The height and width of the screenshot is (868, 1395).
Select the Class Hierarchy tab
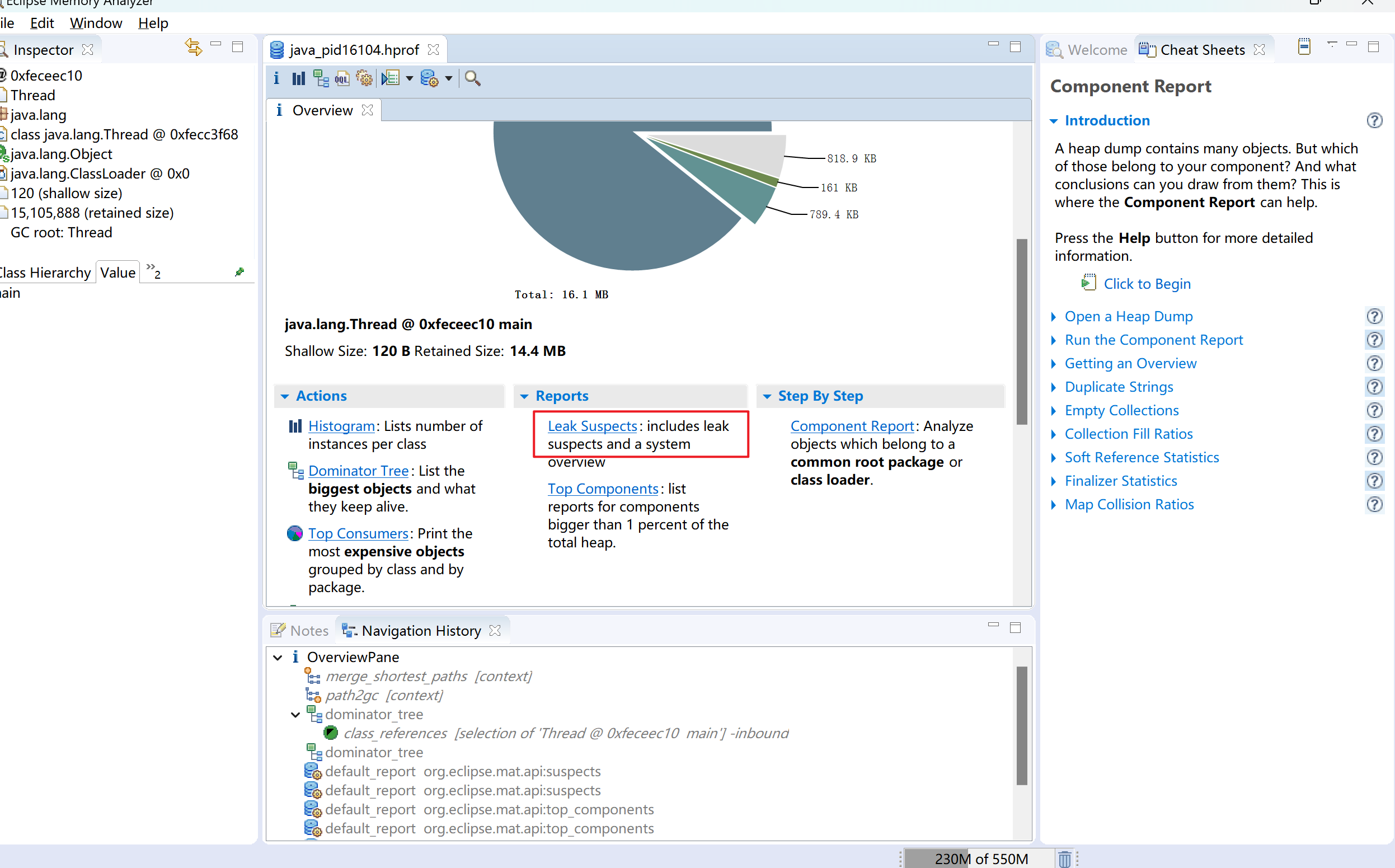click(45, 273)
